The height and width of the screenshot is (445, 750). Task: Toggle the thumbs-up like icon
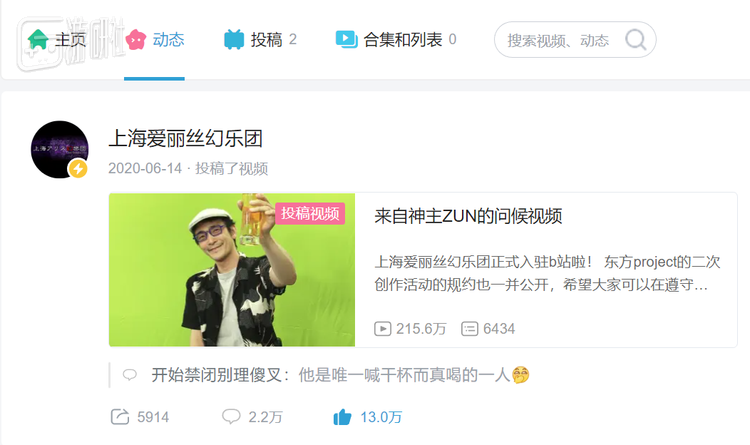[342, 417]
